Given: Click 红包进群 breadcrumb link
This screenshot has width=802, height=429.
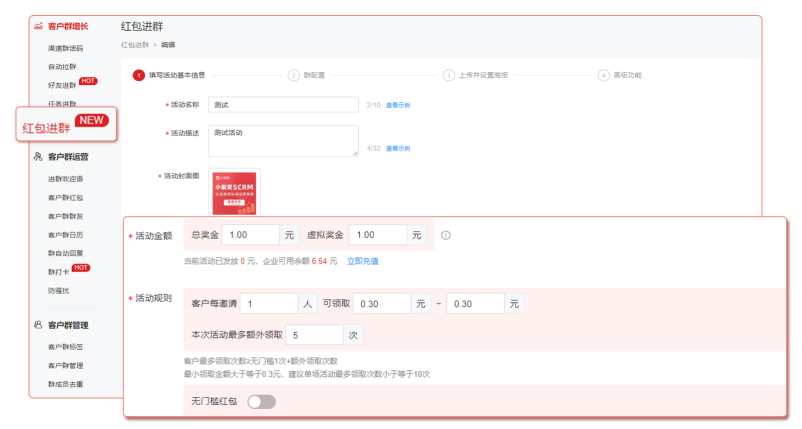Looking at the screenshot, I should pyautogui.click(x=134, y=45).
